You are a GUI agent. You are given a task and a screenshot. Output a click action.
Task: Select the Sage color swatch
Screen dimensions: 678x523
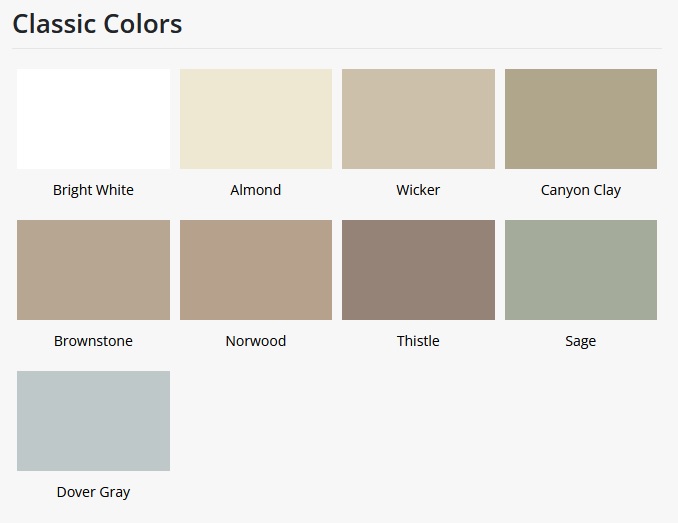[581, 270]
